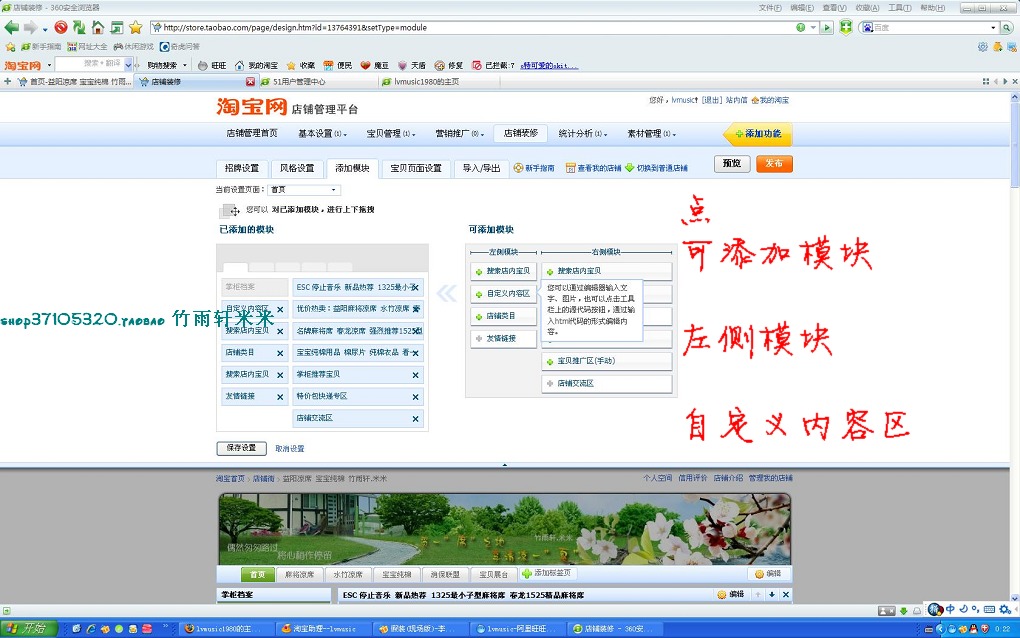Remove the 店铺类目 added module

(280, 353)
